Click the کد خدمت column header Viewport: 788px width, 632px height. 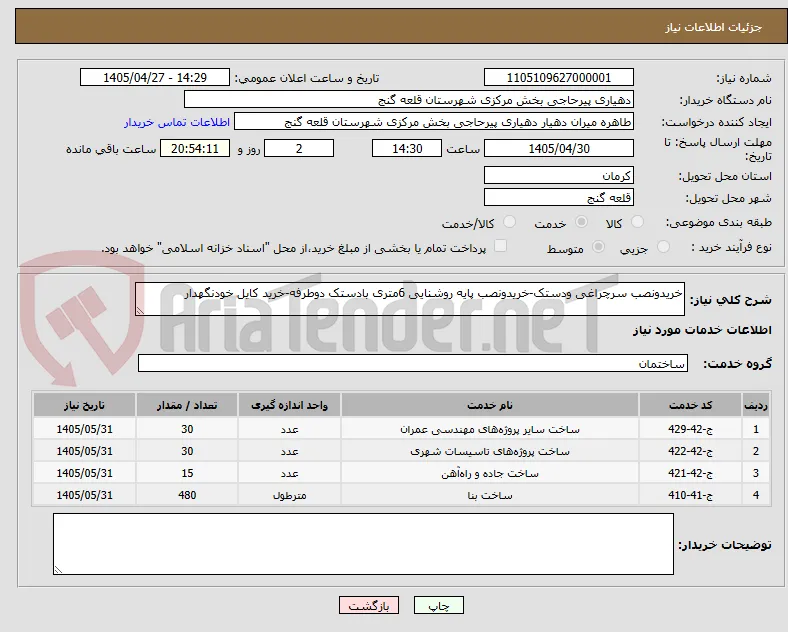click(x=691, y=405)
